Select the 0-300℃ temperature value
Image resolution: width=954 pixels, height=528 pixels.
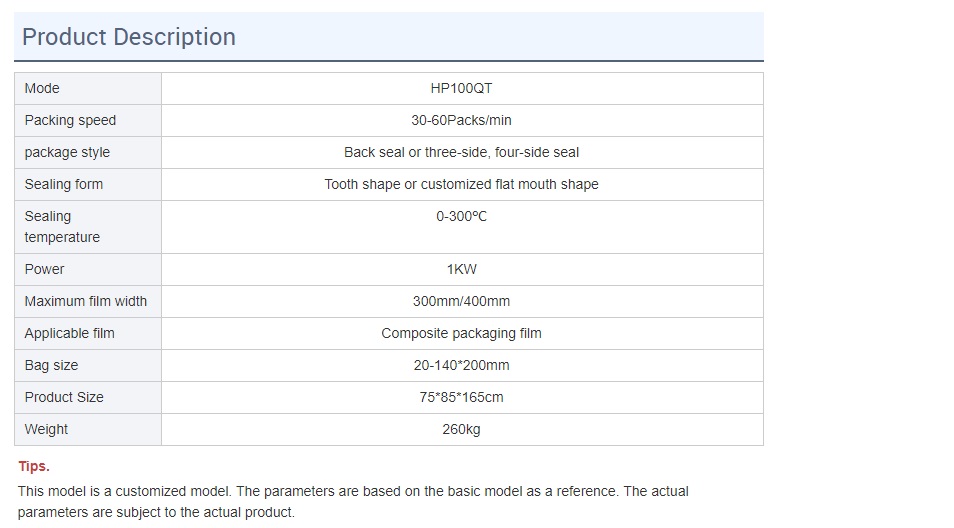[x=461, y=216]
